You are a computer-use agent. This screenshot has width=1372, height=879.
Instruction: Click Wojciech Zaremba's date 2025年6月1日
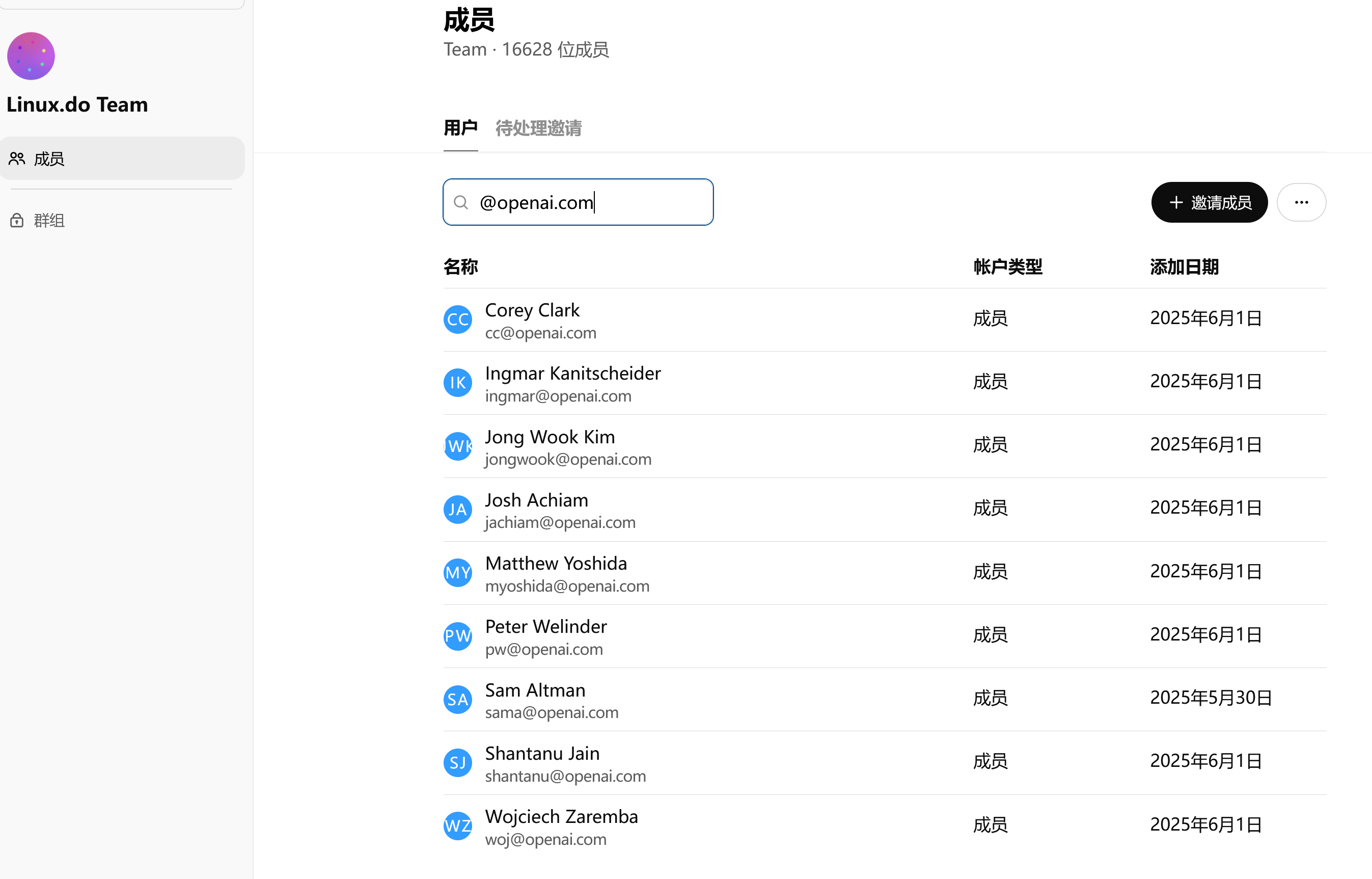coord(1205,824)
